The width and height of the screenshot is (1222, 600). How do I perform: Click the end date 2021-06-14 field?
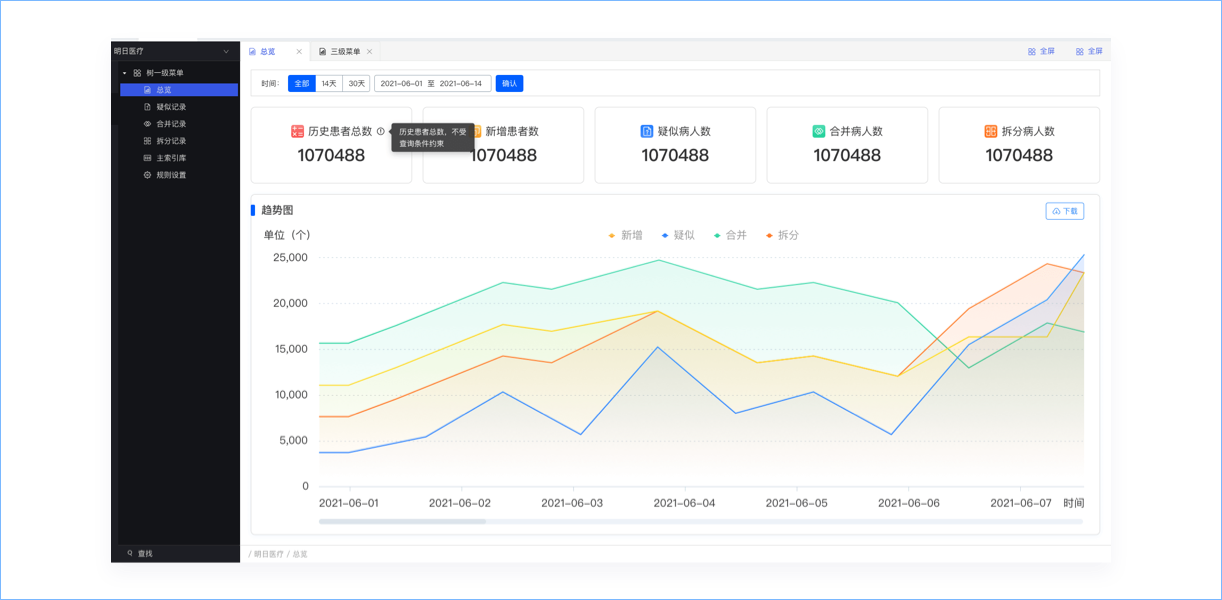click(x=461, y=84)
